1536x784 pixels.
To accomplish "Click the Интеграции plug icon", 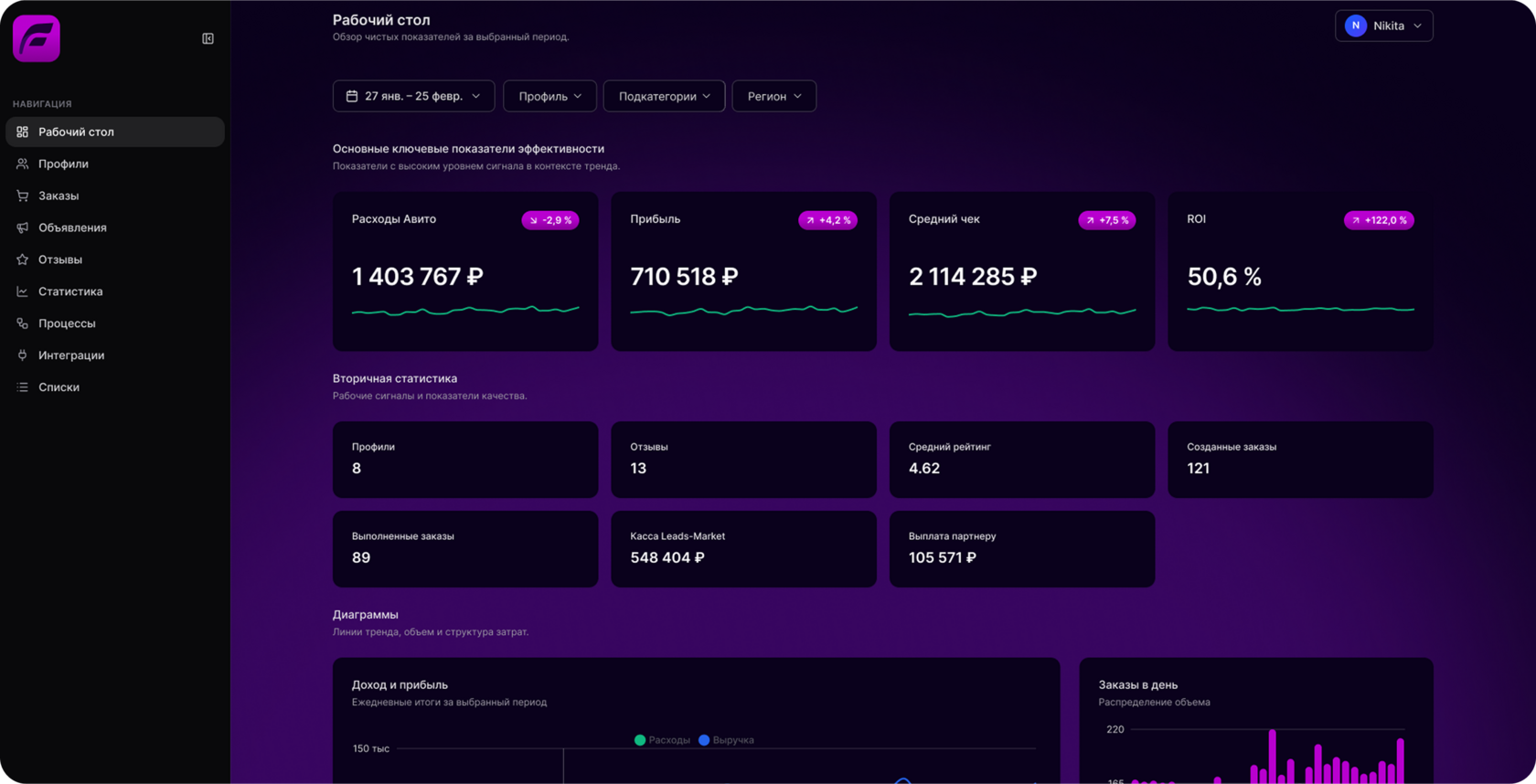I will point(23,355).
